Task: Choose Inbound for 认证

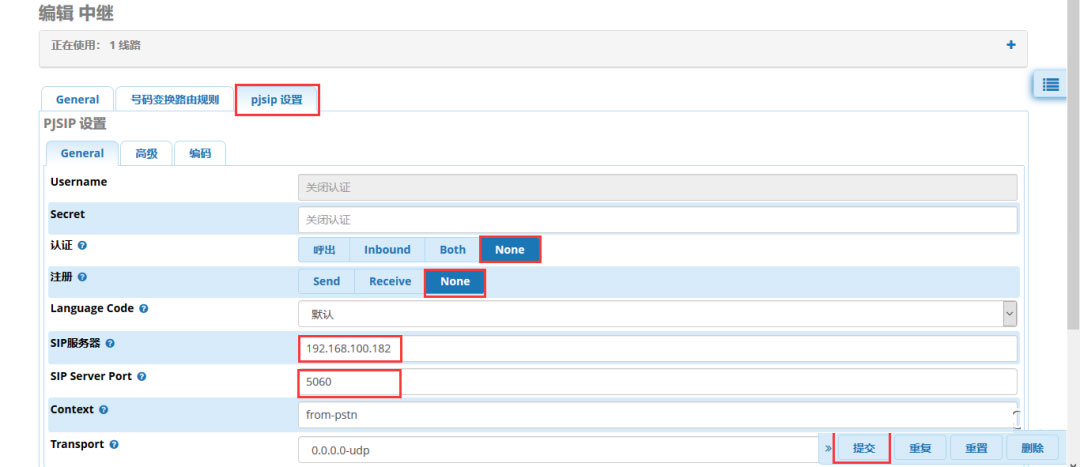Action: (x=387, y=249)
